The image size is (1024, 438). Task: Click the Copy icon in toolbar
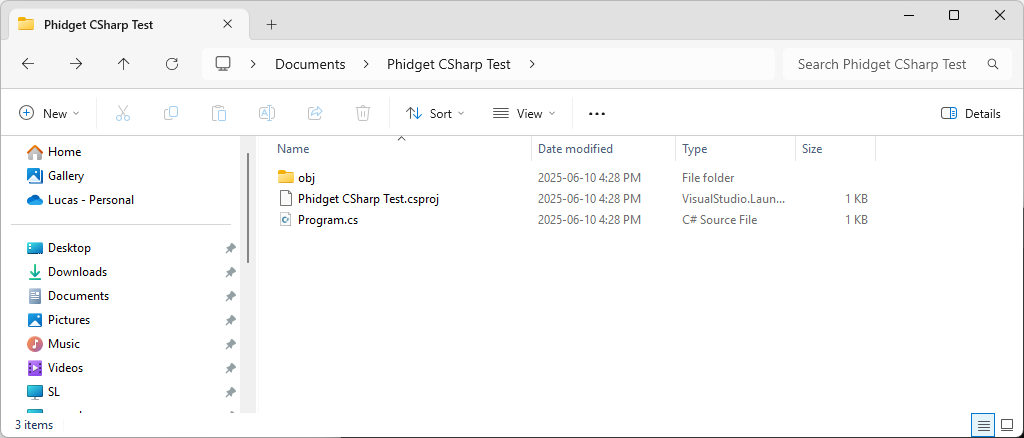170,114
